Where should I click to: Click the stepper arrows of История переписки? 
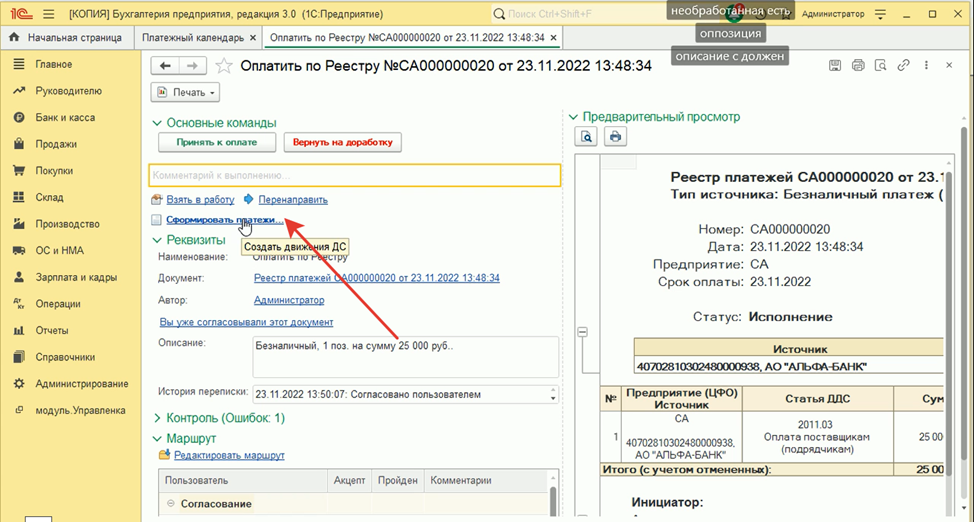coord(553,395)
